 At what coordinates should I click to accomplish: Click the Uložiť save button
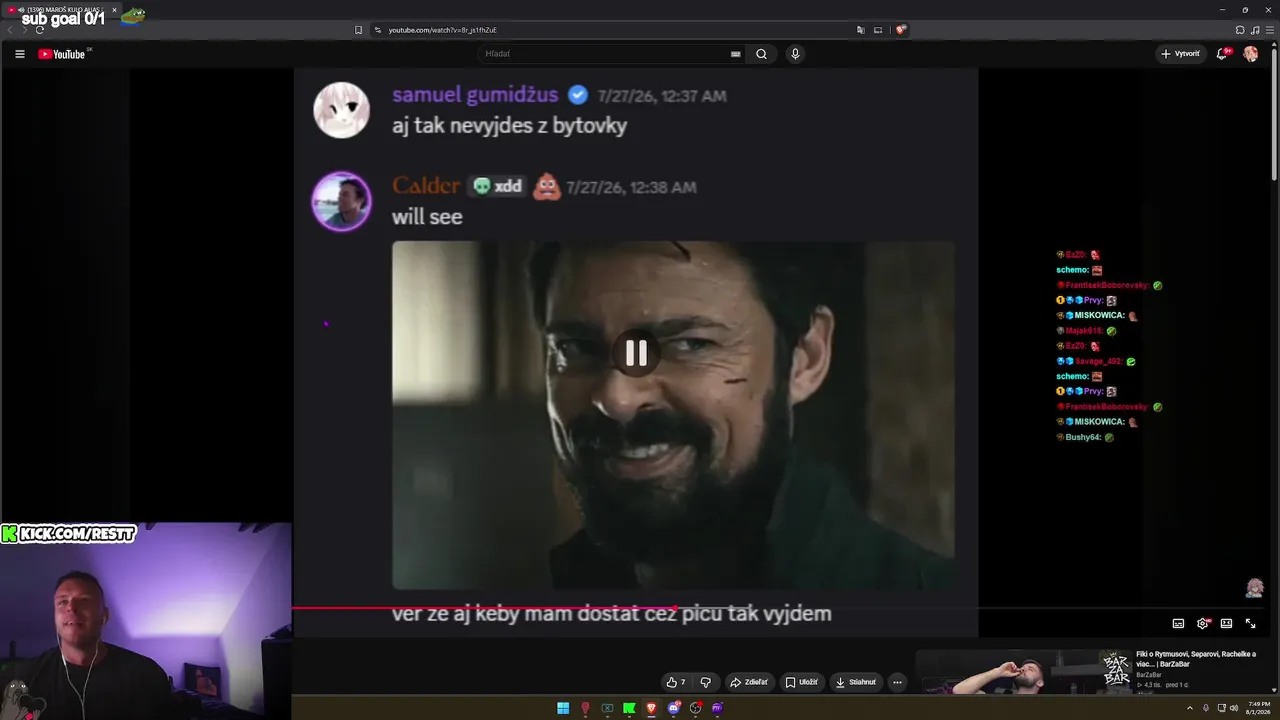[801, 682]
